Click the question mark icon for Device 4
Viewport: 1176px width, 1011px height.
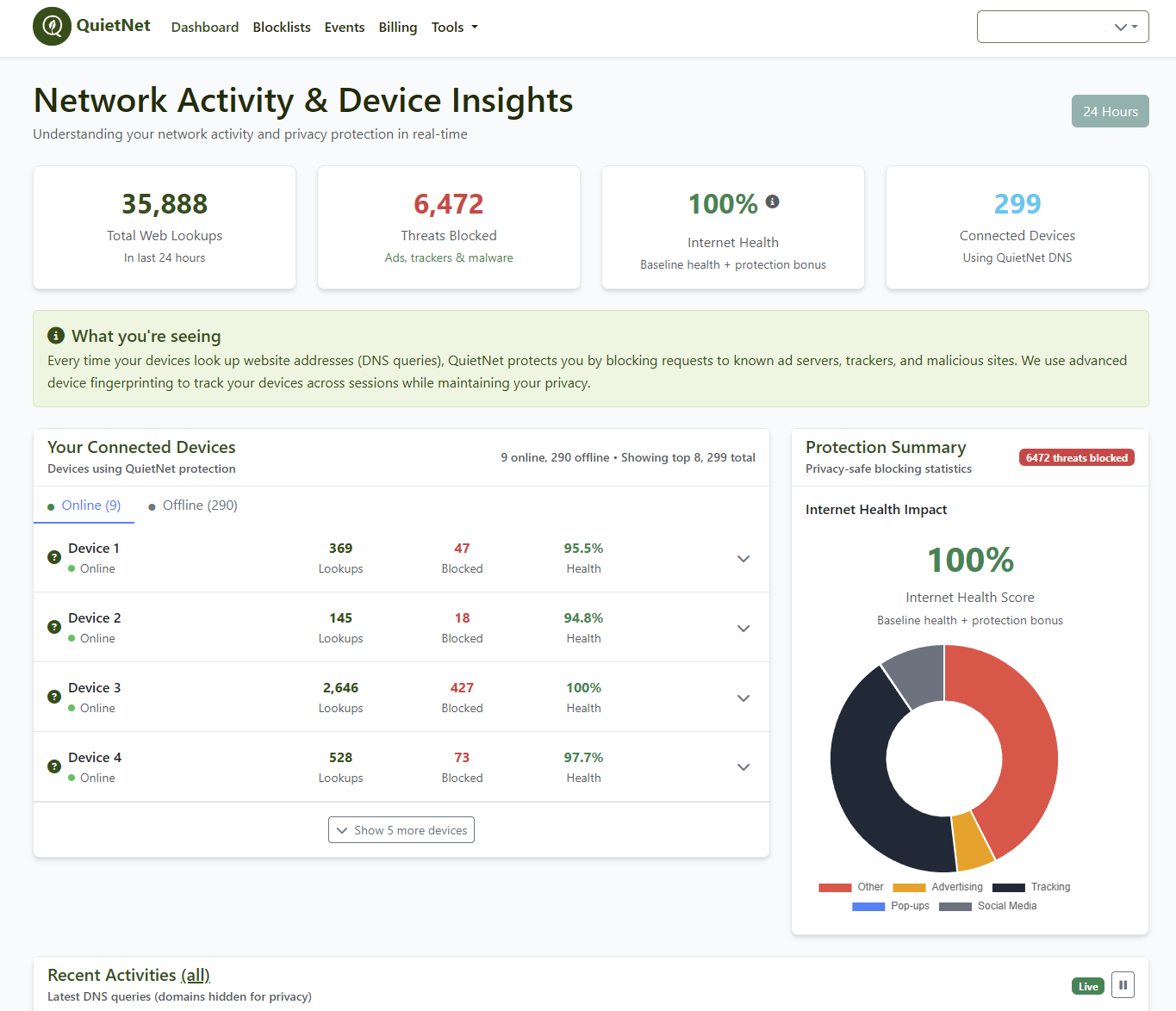pyautogui.click(x=54, y=766)
